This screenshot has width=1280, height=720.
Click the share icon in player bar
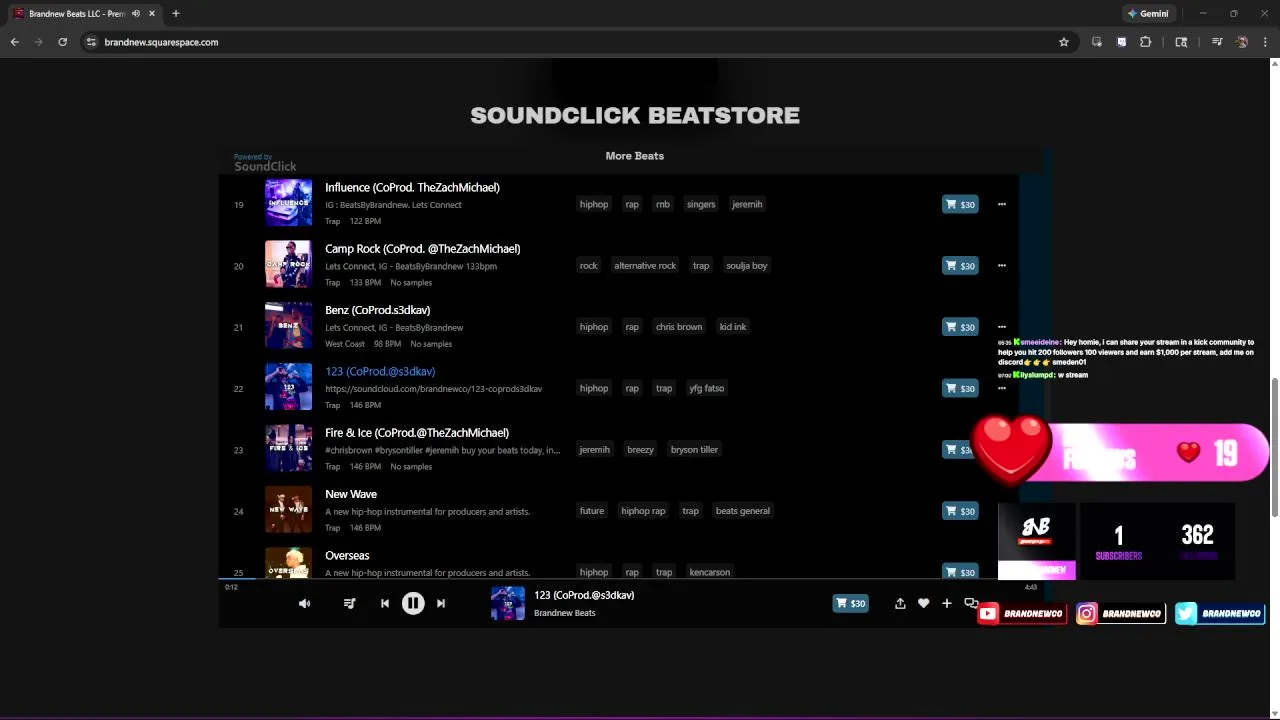900,603
